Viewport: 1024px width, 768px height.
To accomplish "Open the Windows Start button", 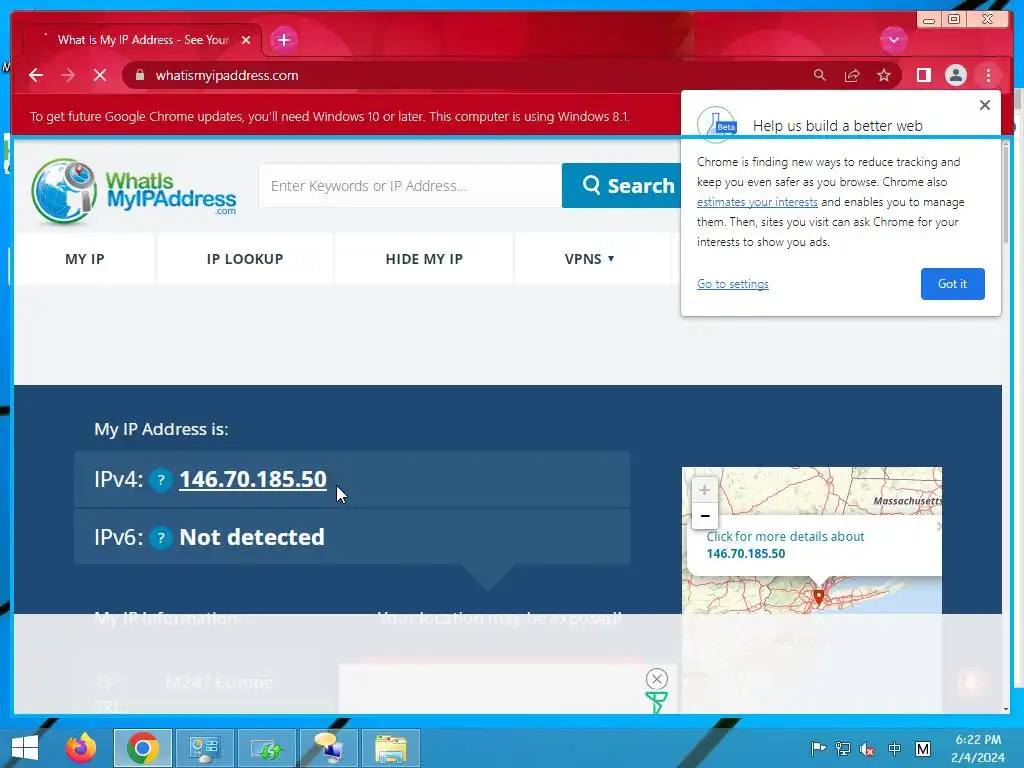I will point(25,748).
